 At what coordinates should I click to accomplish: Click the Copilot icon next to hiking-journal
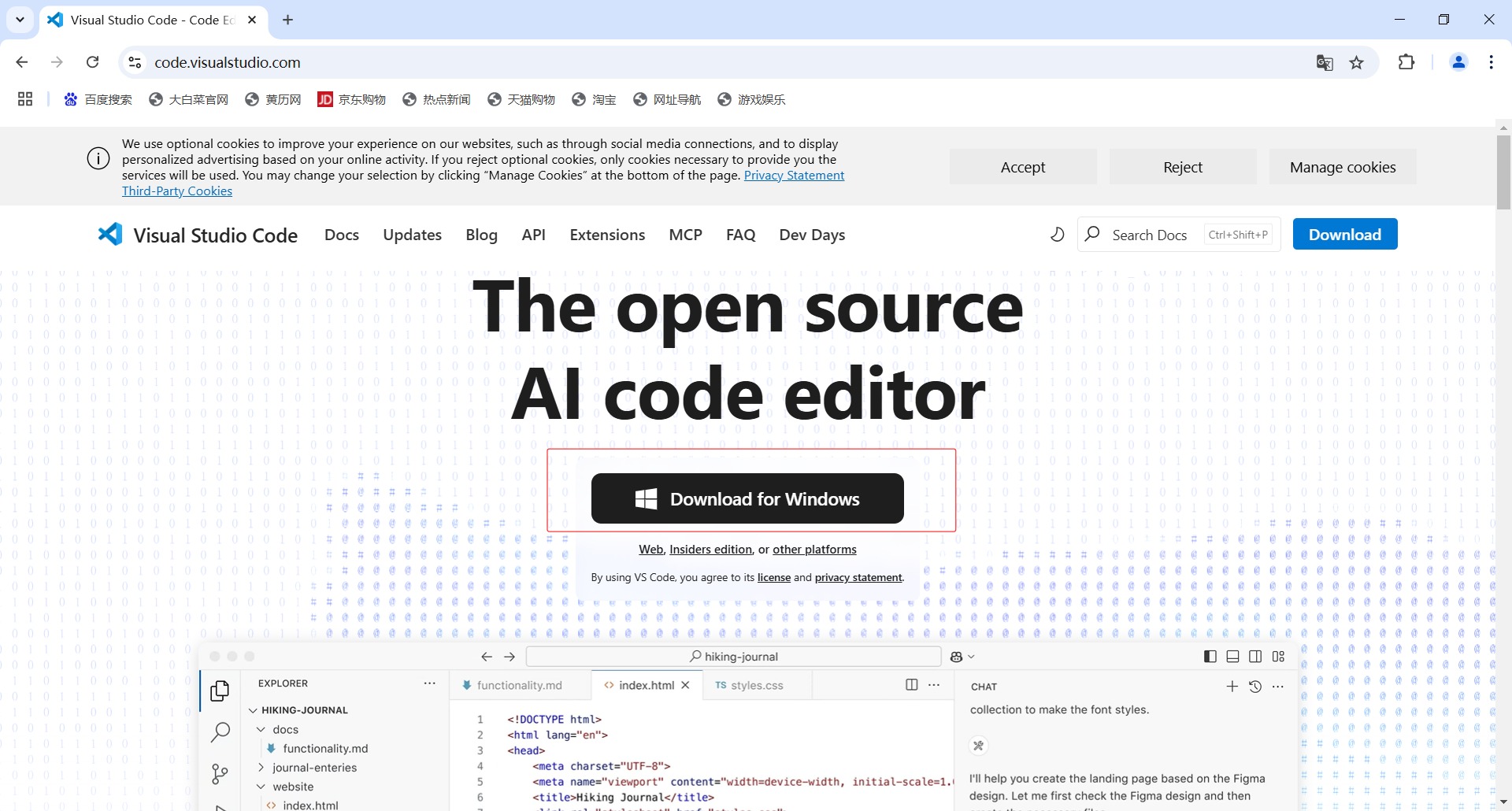click(957, 657)
